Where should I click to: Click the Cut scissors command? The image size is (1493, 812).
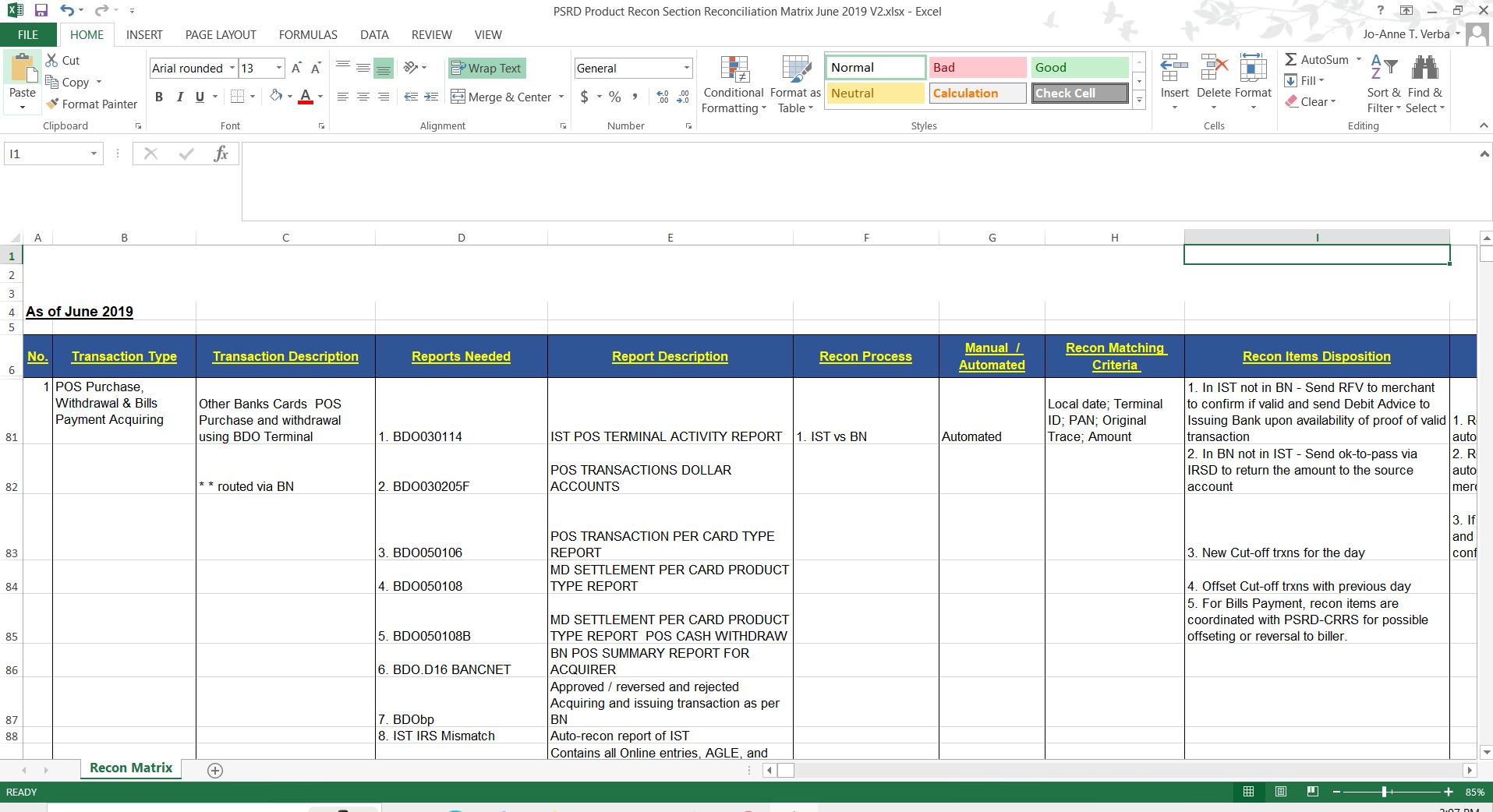[x=62, y=60]
